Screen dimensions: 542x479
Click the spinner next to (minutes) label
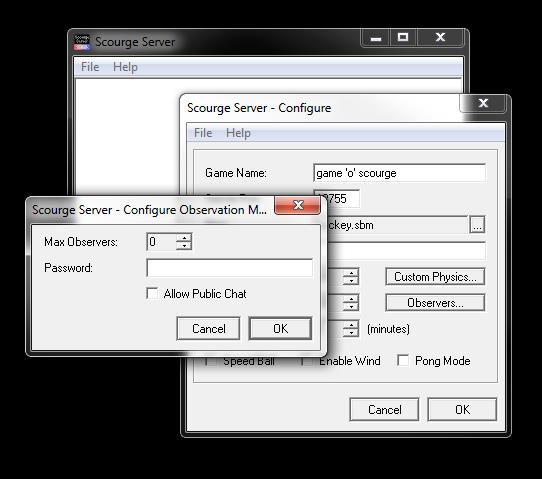(351, 329)
